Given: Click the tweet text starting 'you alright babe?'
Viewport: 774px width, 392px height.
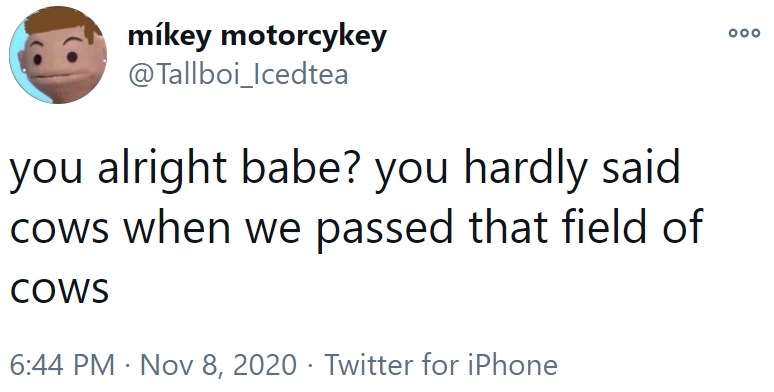Looking at the screenshot, I should tap(356, 228).
